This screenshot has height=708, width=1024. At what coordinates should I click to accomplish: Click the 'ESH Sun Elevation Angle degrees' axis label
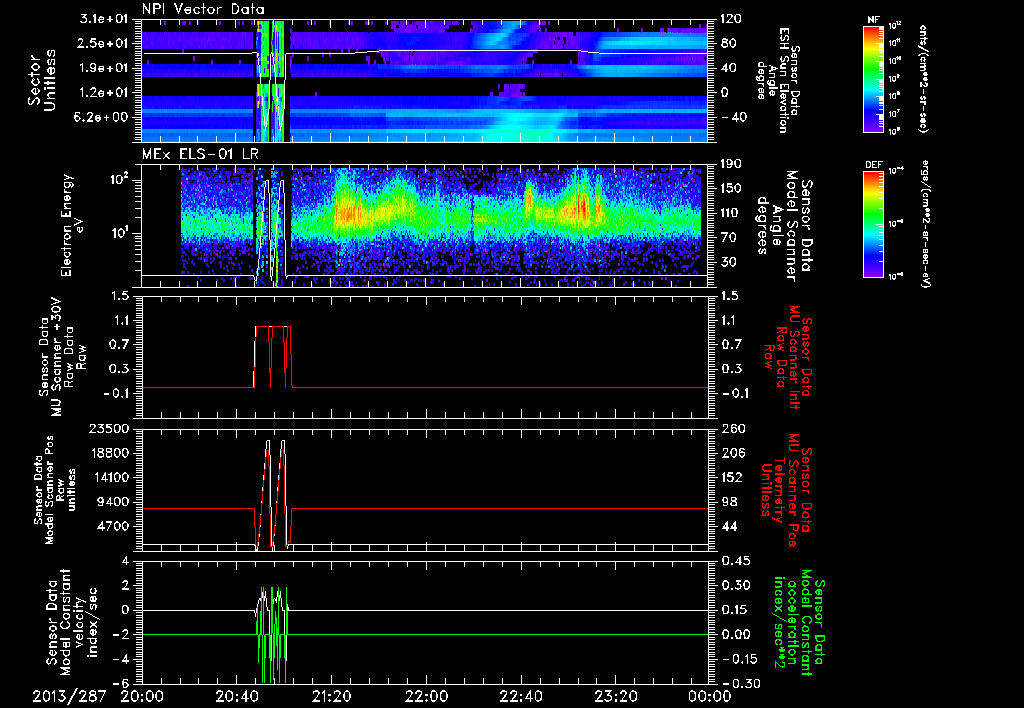point(777,80)
